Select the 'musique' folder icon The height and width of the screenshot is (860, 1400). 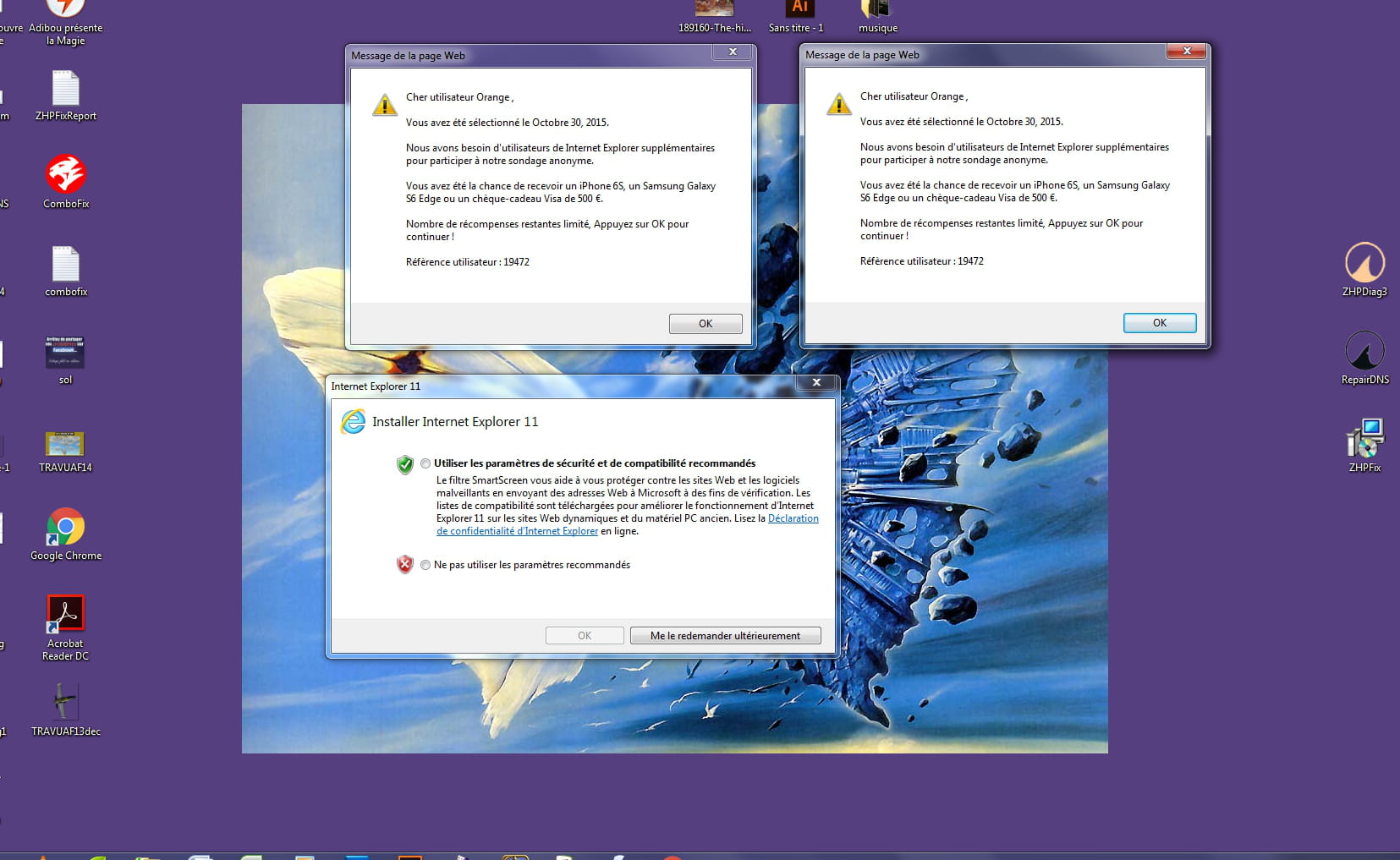877,9
